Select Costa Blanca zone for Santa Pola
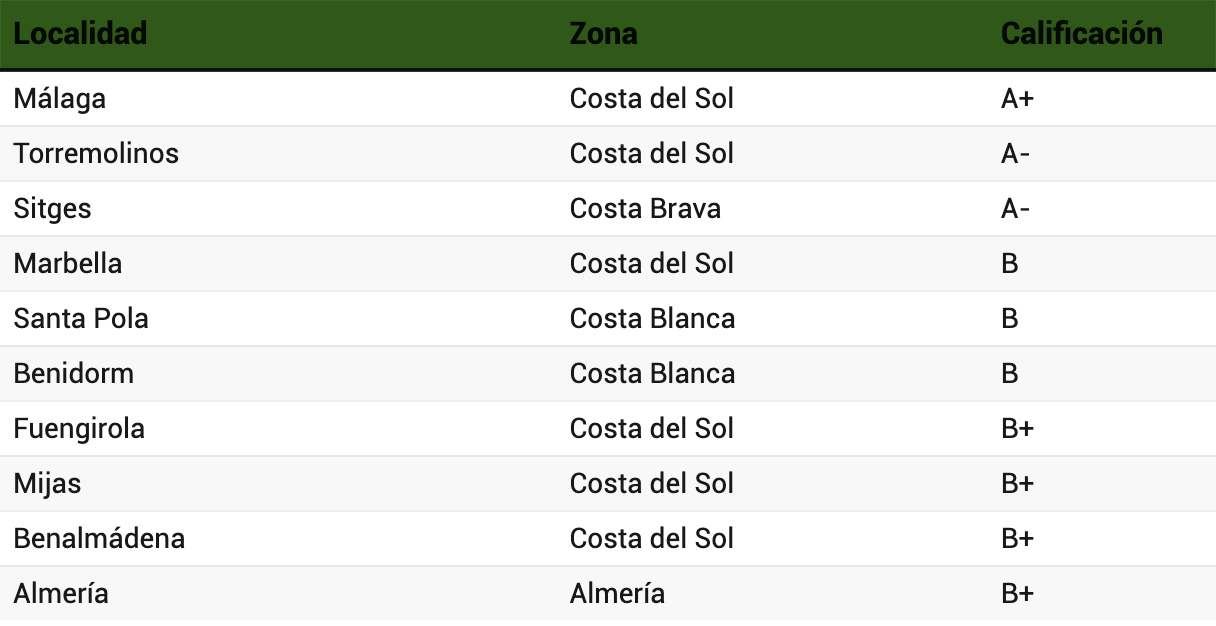This screenshot has width=1216, height=626. point(652,319)
